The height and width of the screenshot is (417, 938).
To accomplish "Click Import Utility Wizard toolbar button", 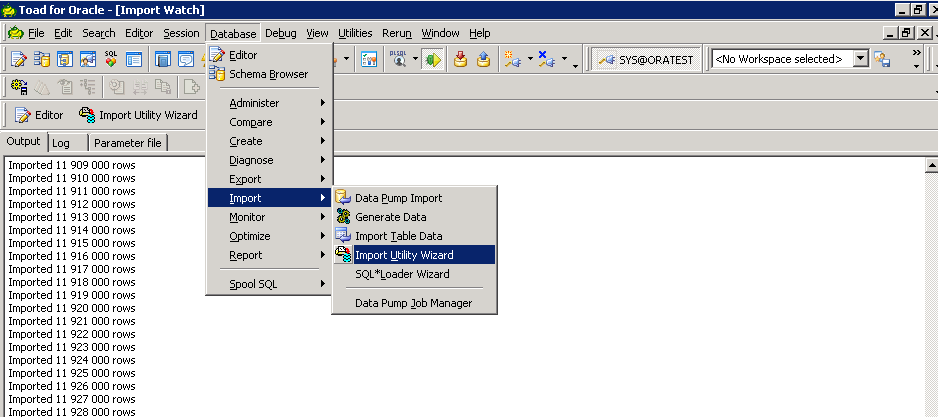I will coord(138,115).
